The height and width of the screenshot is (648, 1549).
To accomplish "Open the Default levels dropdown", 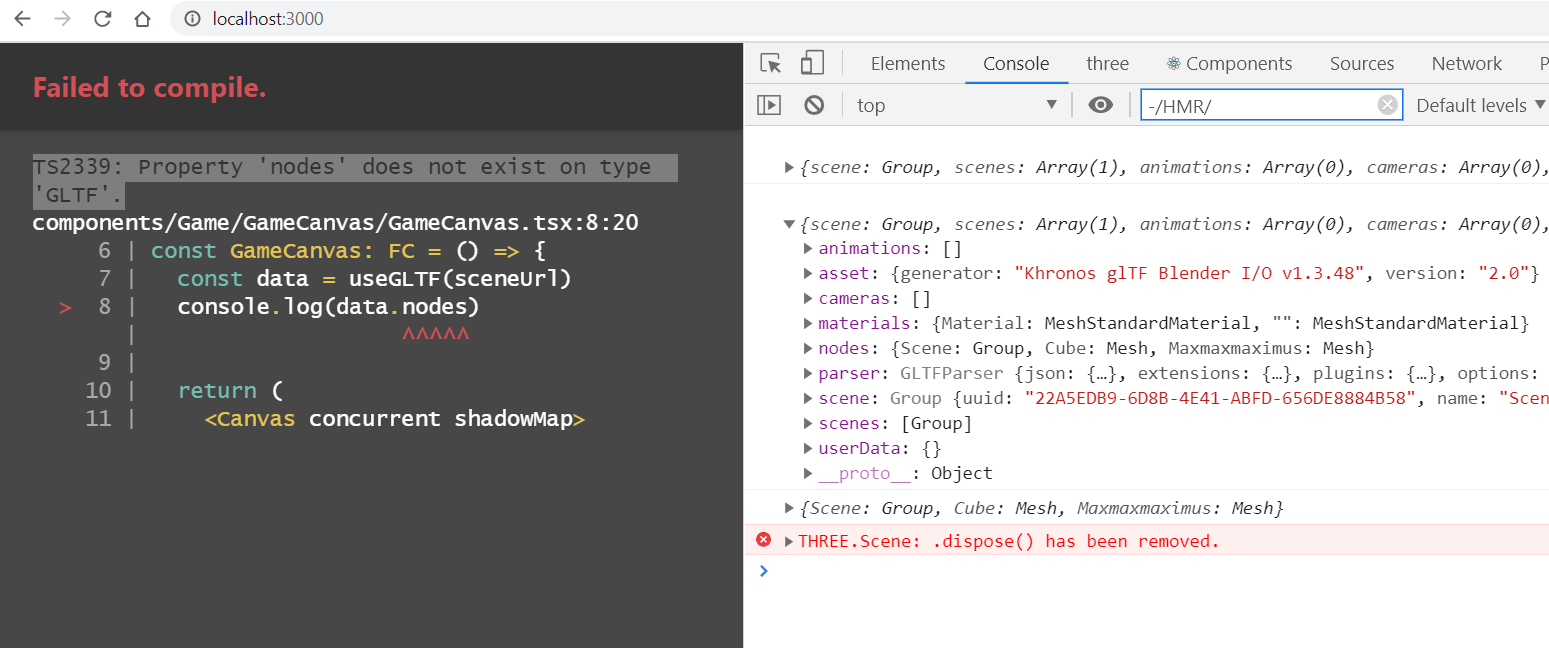I will click(x=1480, y=105).
